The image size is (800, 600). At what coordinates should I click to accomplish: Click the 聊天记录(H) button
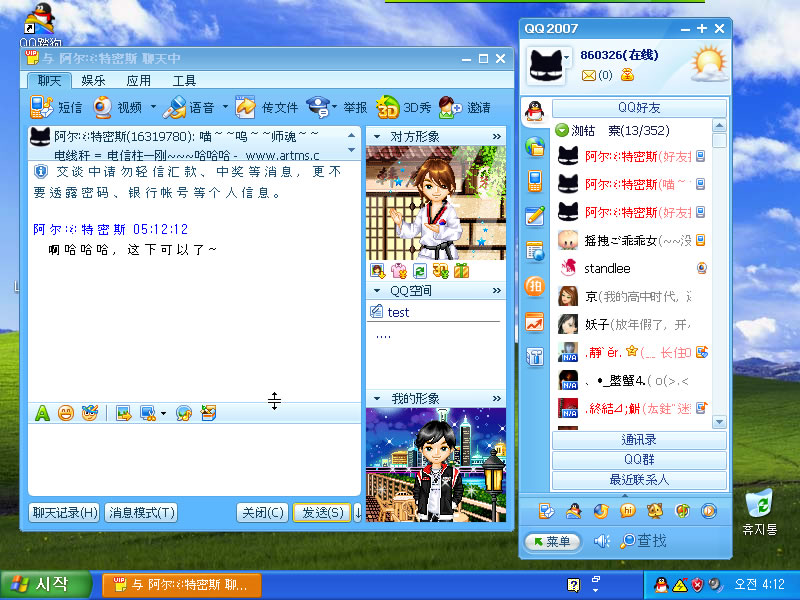coord(65,512)
